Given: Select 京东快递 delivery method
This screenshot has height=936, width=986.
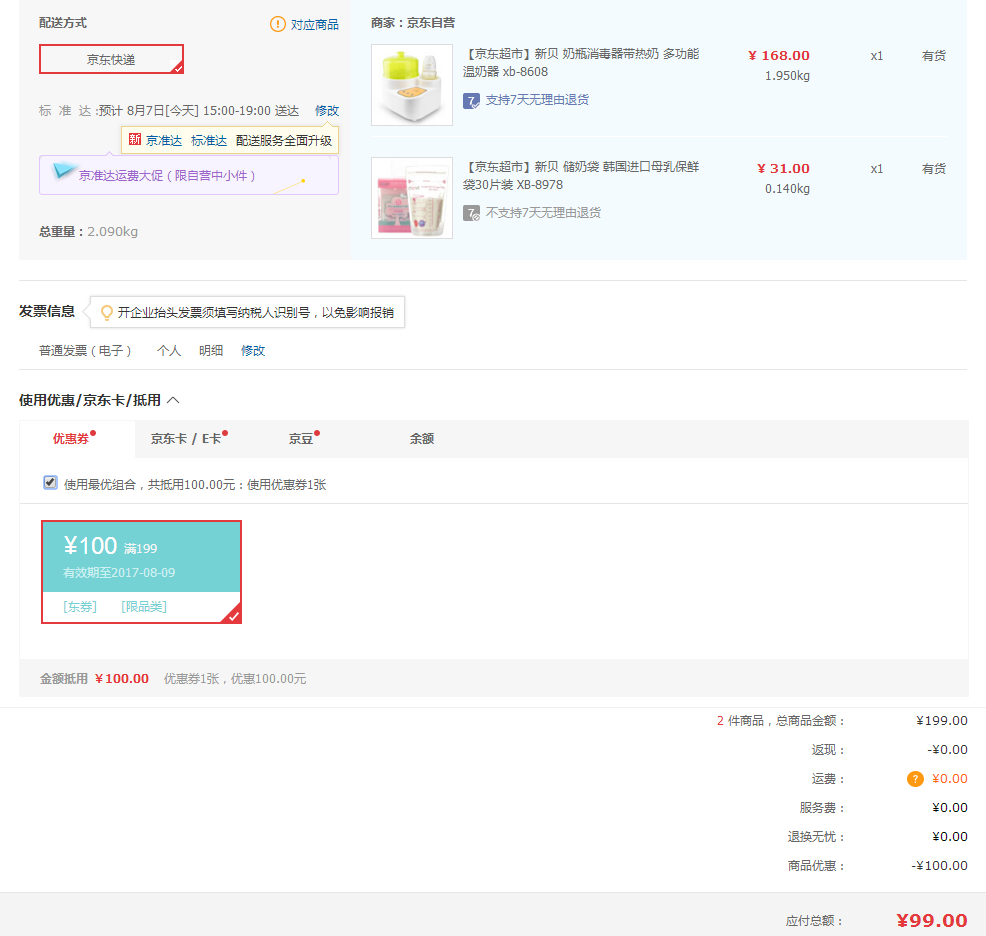Looking at the screenshot, I should click(111, 59).
